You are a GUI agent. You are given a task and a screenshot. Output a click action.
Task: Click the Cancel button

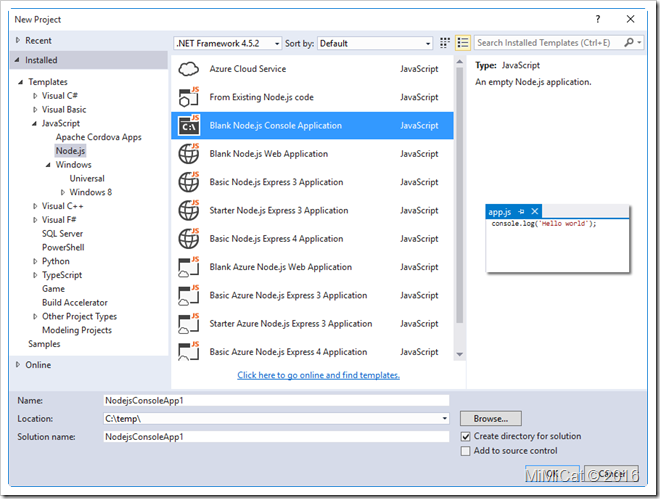[612, 474]
